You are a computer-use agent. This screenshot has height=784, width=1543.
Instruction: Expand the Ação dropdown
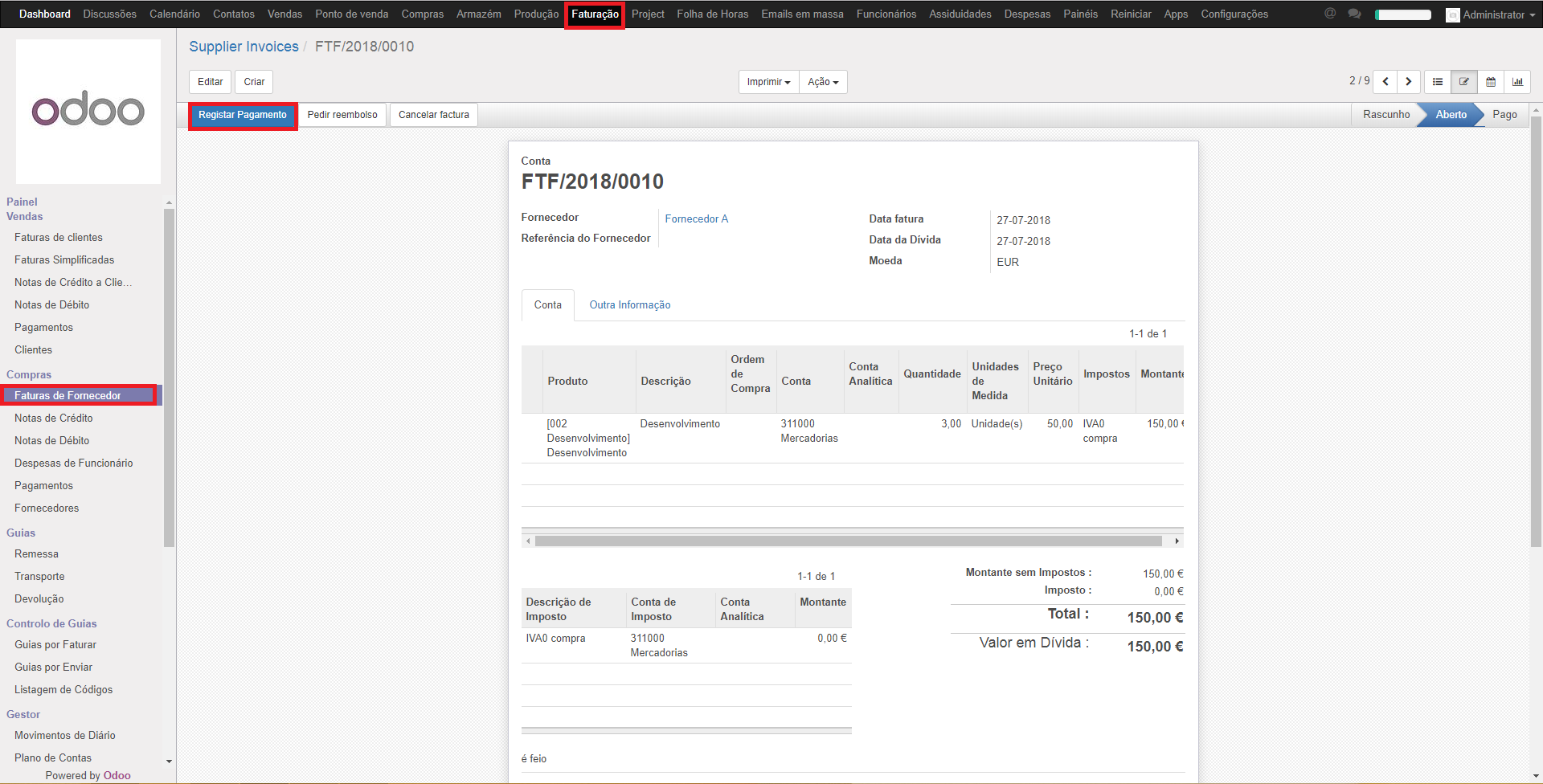point(823,82)
